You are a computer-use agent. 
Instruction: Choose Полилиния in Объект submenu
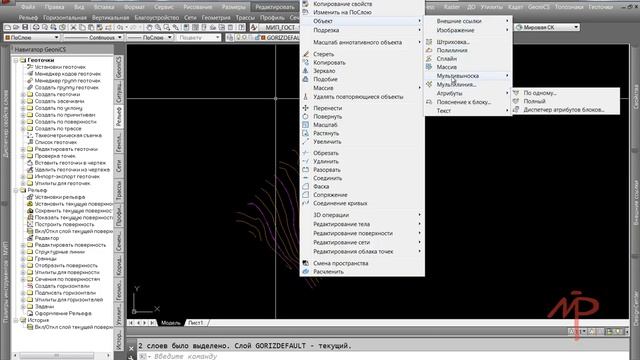point(452,50)
